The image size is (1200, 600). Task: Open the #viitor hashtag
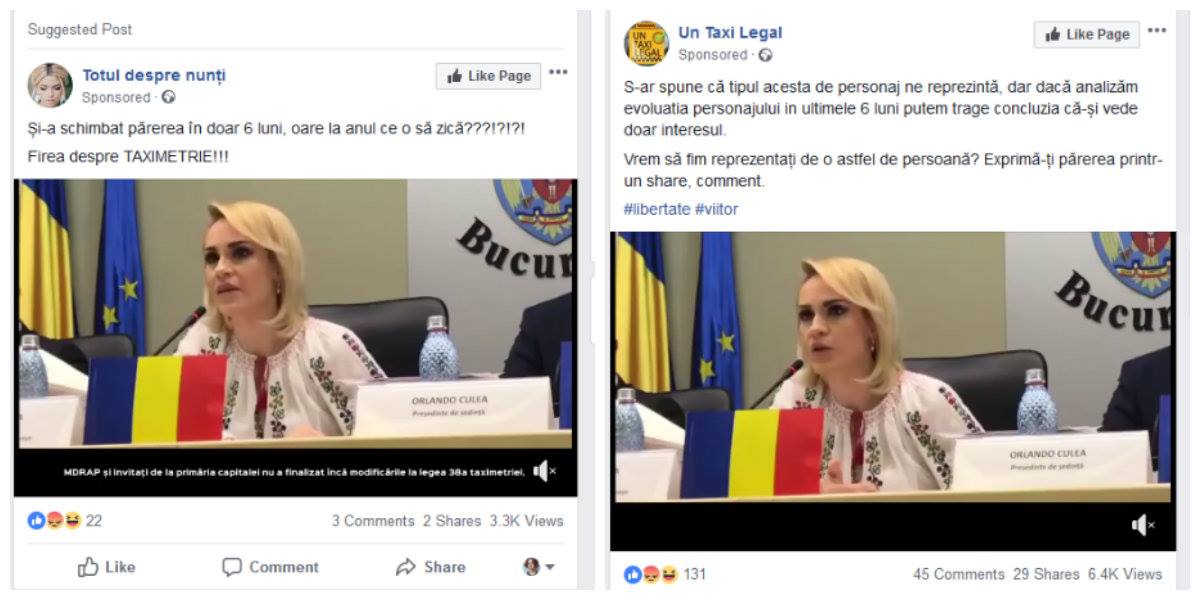[717, 209]
